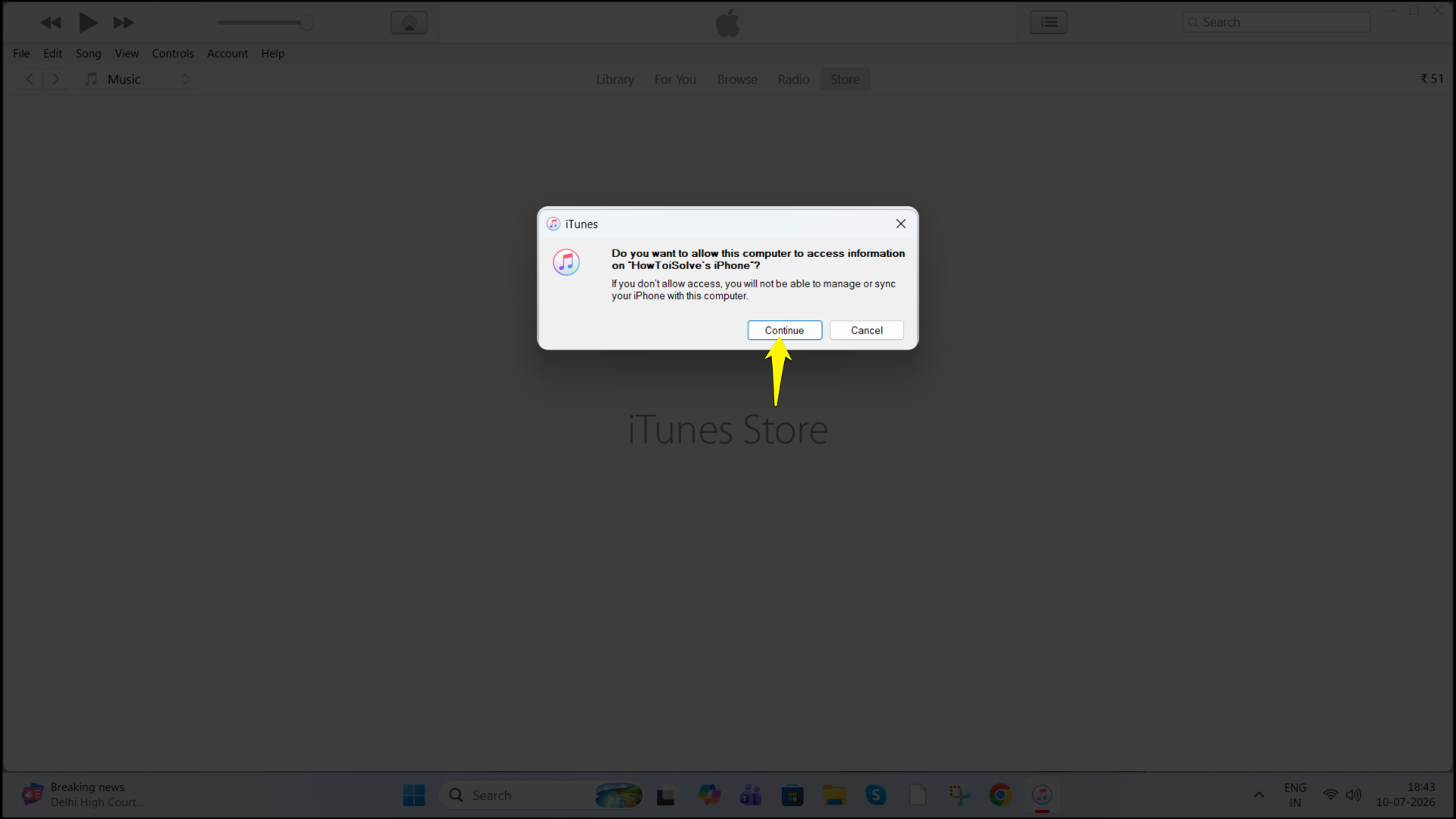This screenshot has height=819, width=1456.
Task: Open File Explorer from the taskbar
Action: coord(834,795)
